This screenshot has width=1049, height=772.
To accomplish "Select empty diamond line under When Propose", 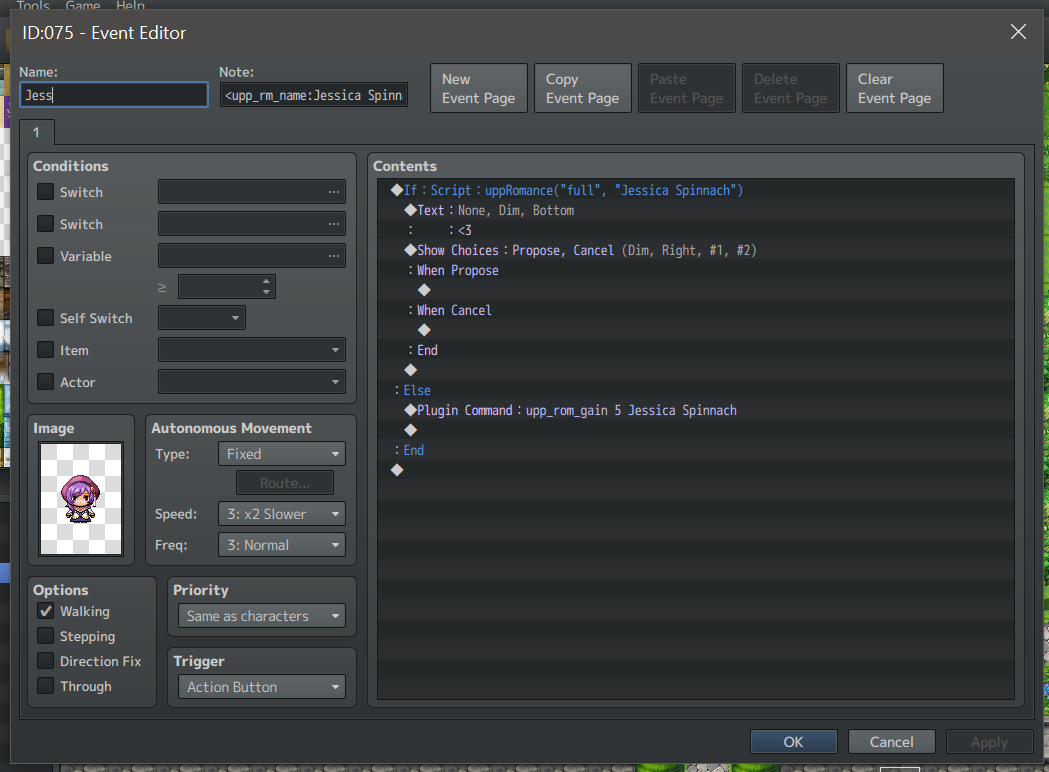I will (x=695, y=290).
